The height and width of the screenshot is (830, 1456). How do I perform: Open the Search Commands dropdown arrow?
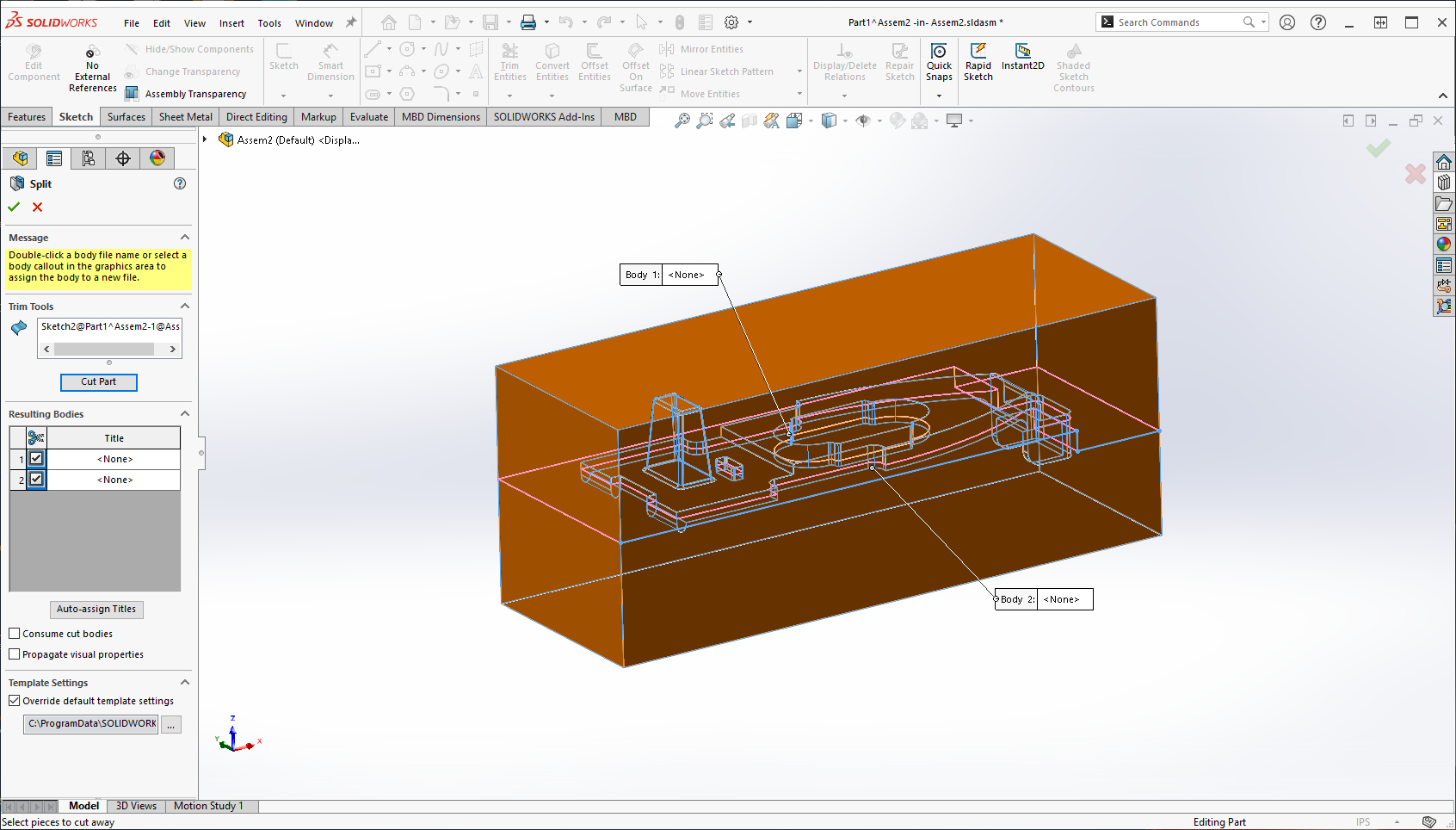(1263, 22)
